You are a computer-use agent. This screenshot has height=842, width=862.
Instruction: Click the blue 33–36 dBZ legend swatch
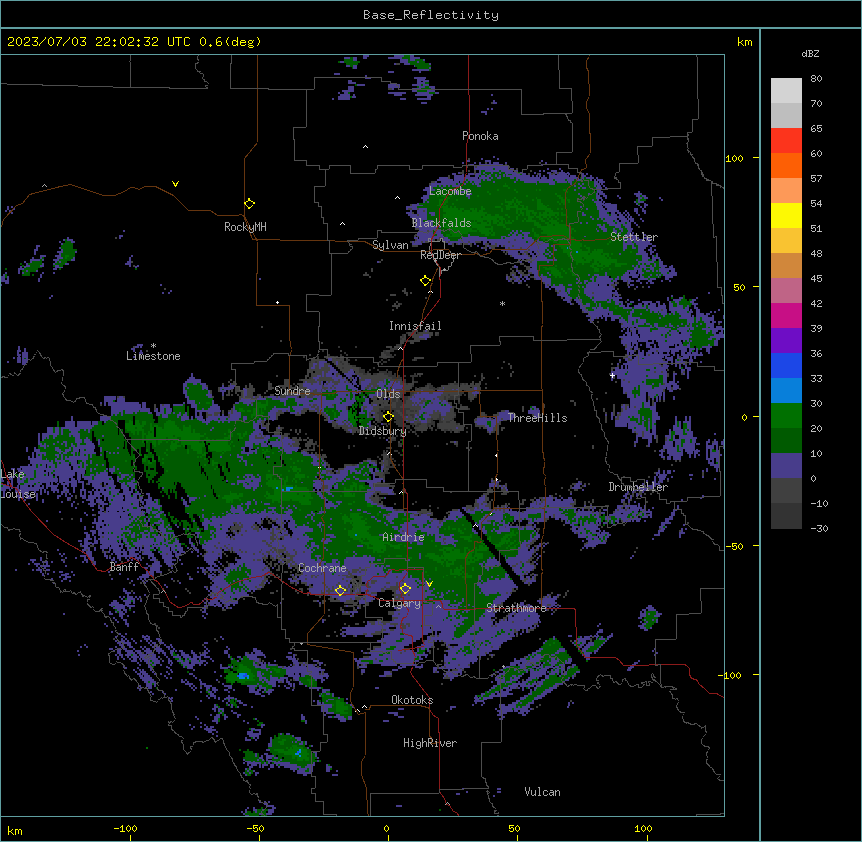786,365
